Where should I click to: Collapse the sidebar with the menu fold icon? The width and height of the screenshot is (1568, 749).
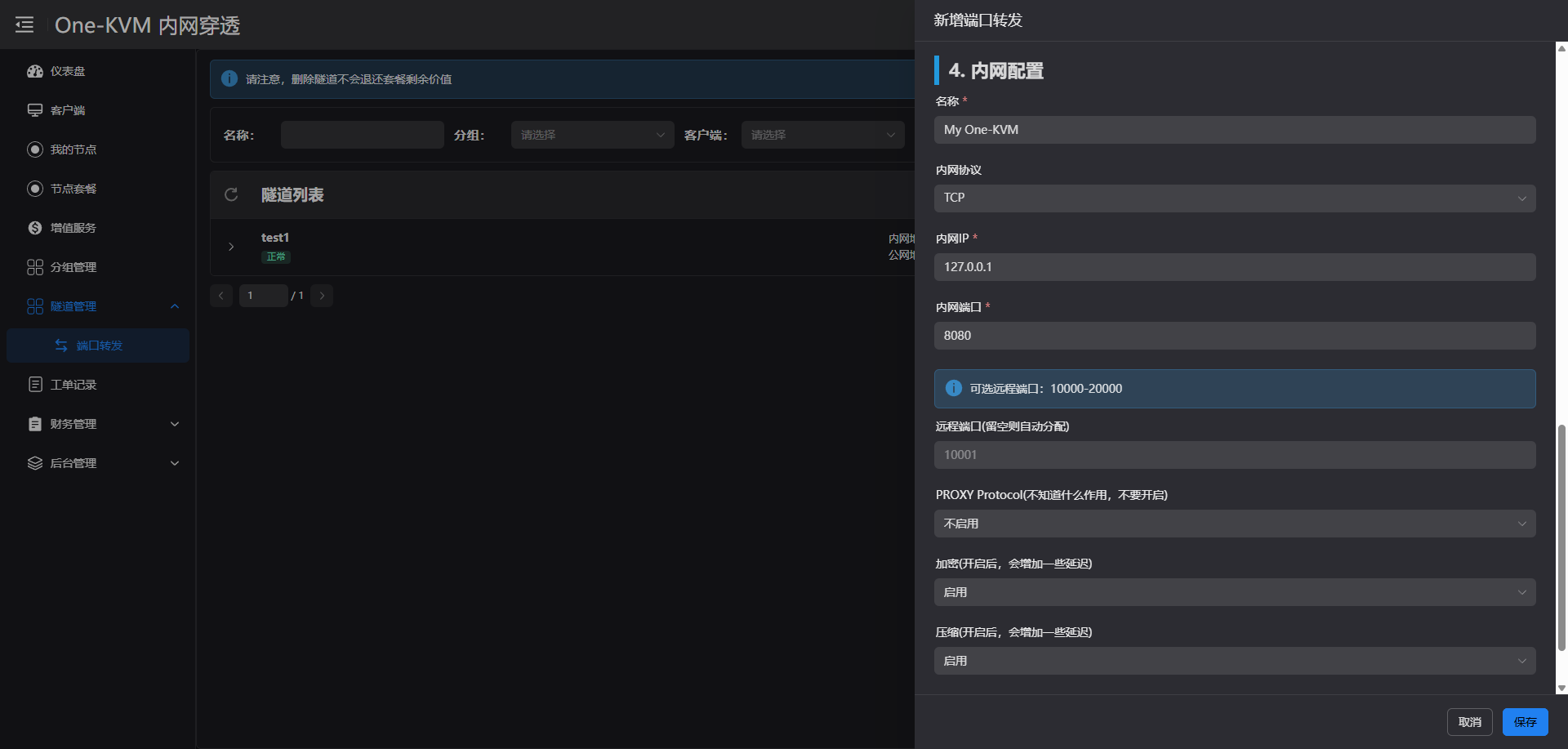pos(24,25)
